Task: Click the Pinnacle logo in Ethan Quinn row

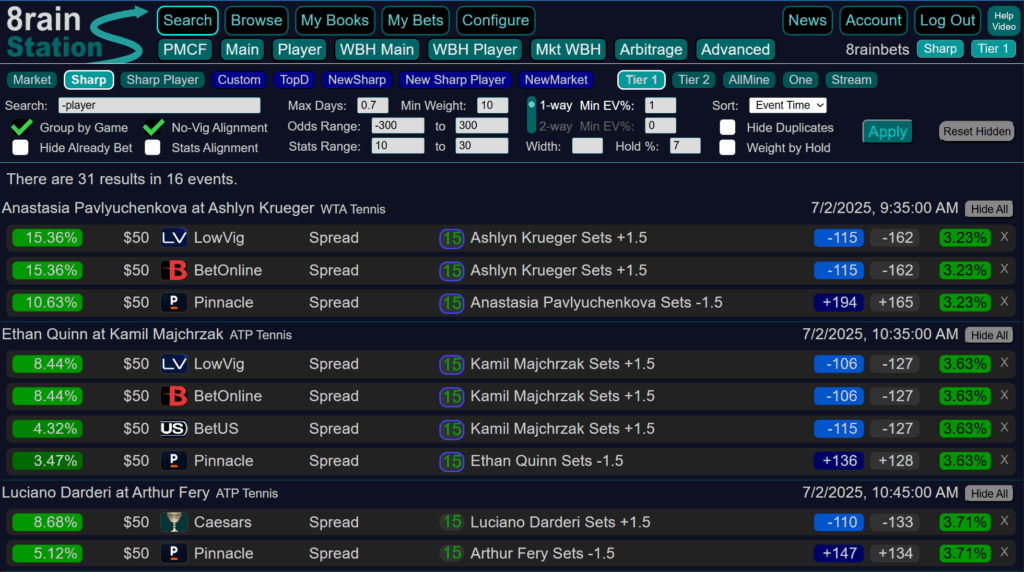Action: [174, 460]
